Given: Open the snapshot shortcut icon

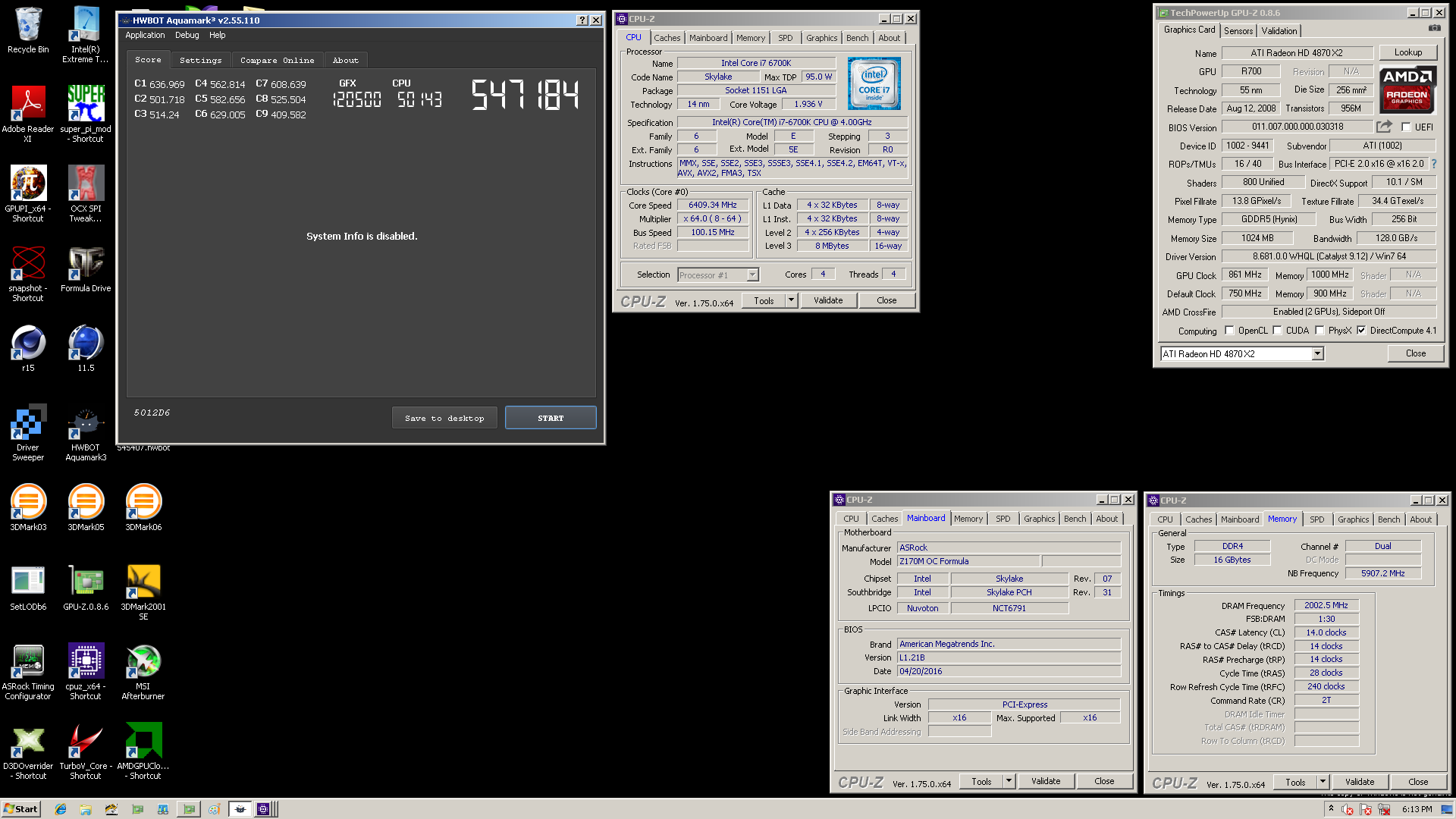Looking at the screenshot, I should coord(28,273).
